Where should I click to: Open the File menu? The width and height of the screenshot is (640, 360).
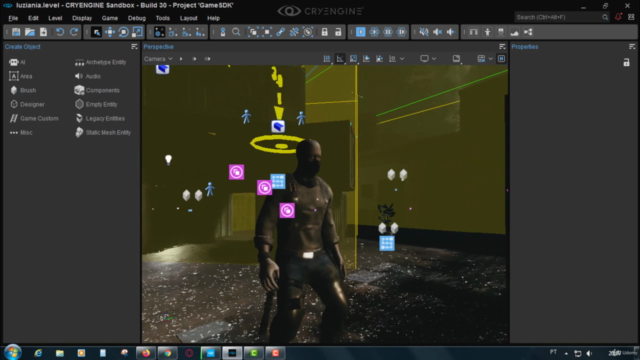[x=13, y=18]
